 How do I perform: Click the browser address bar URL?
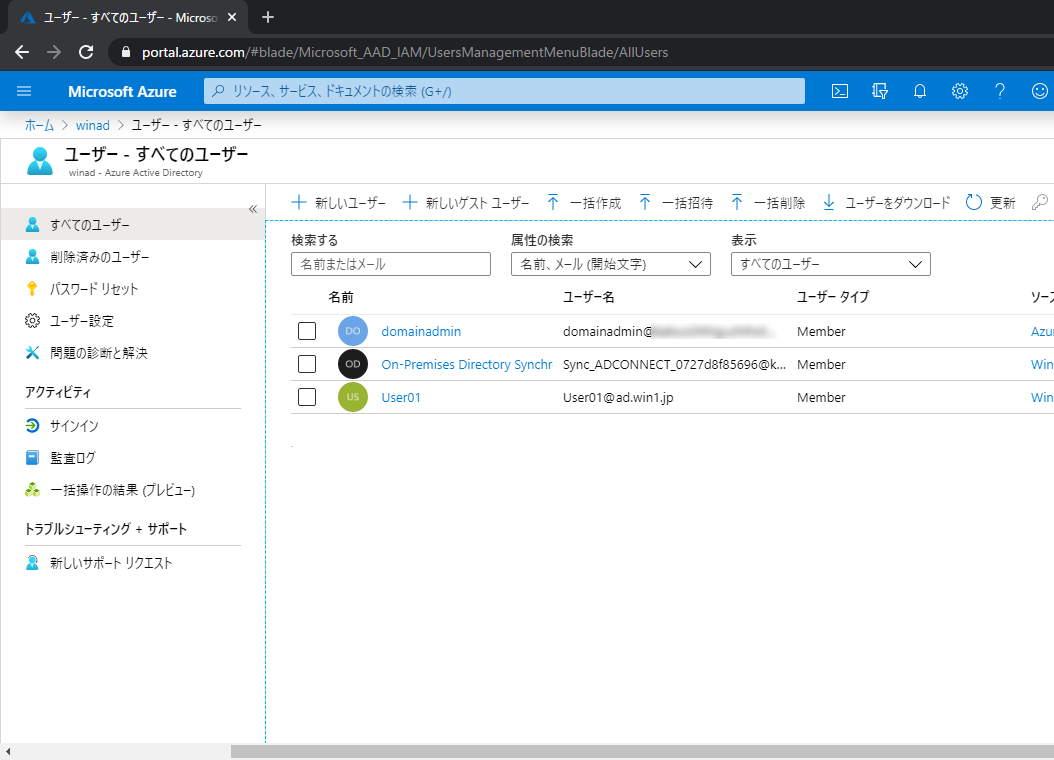coord(405,52)
